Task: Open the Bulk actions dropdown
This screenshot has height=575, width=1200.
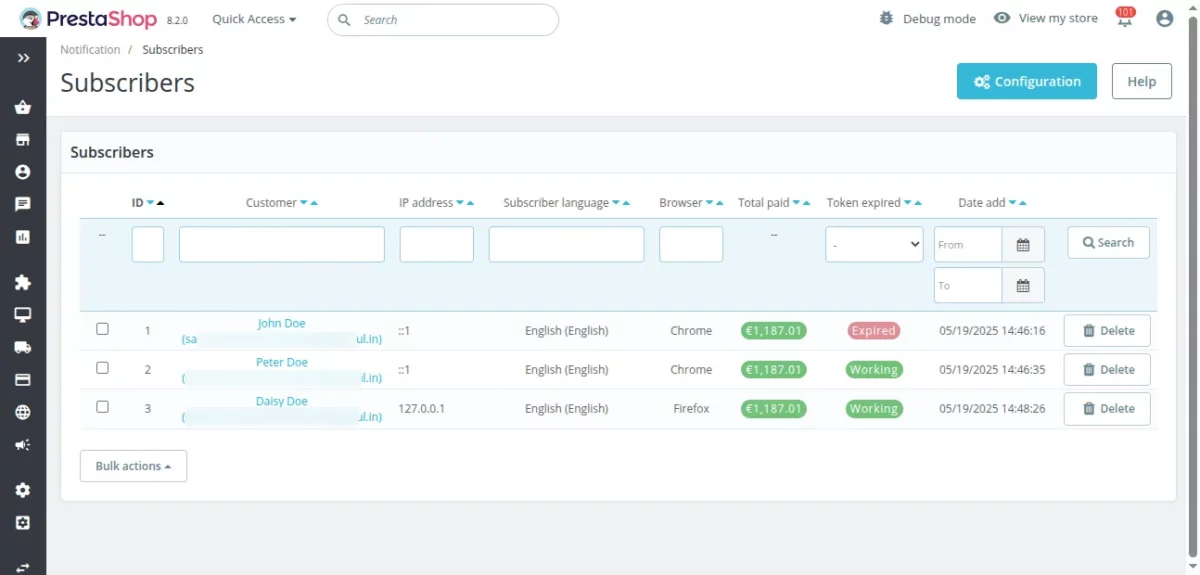Action: click(133, 466)
